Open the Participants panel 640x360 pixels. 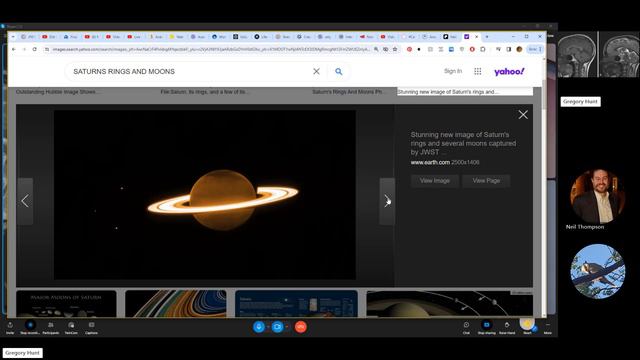click(x=51, y=327)
